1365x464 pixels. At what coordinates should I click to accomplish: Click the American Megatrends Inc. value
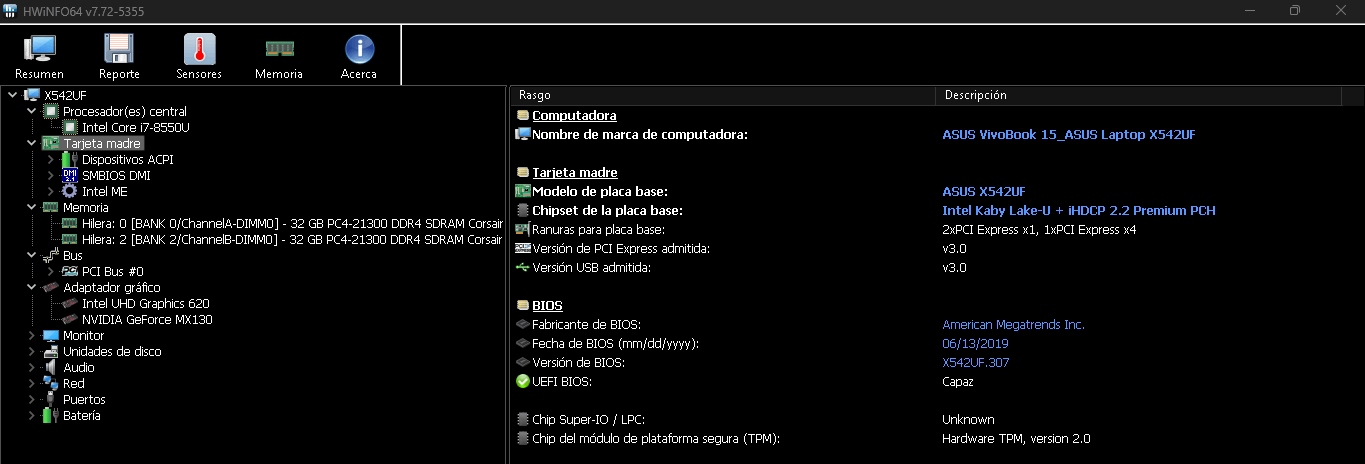point(1013,324)
